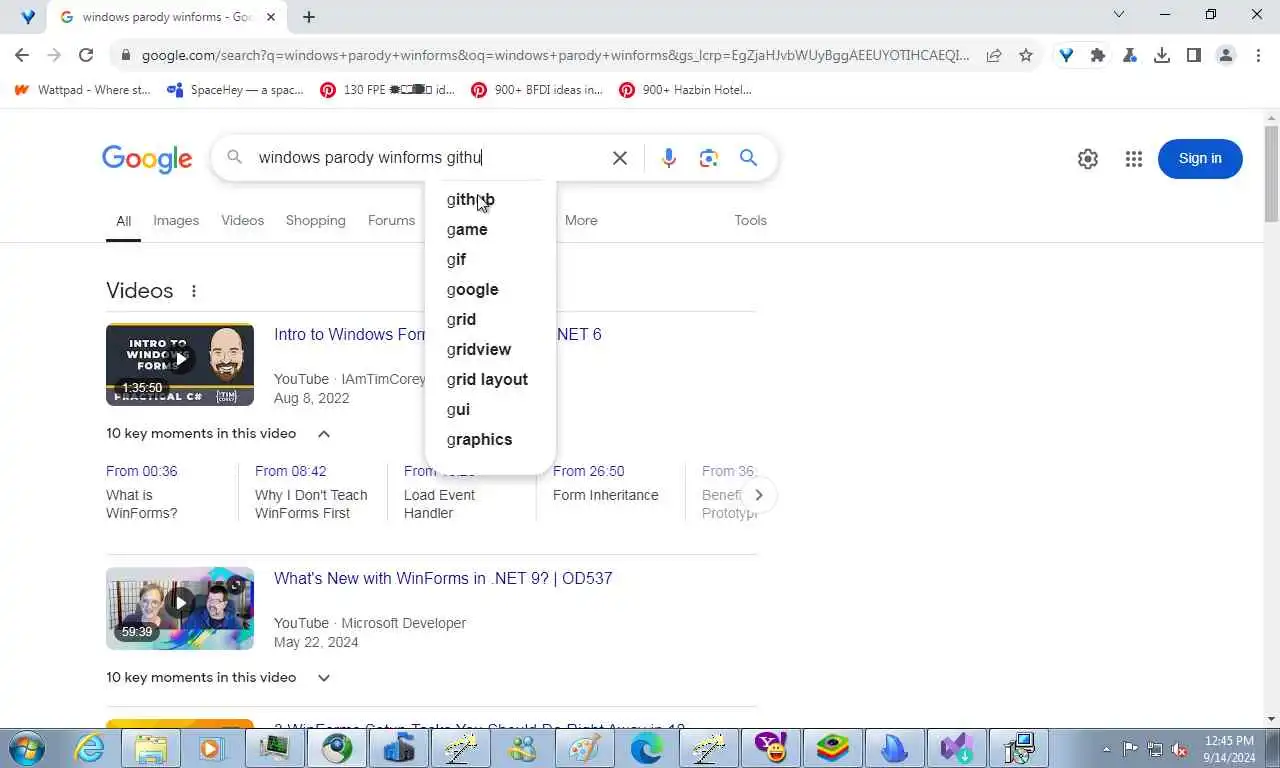Open the Extensions puzzle menu

click(1098, 55)
